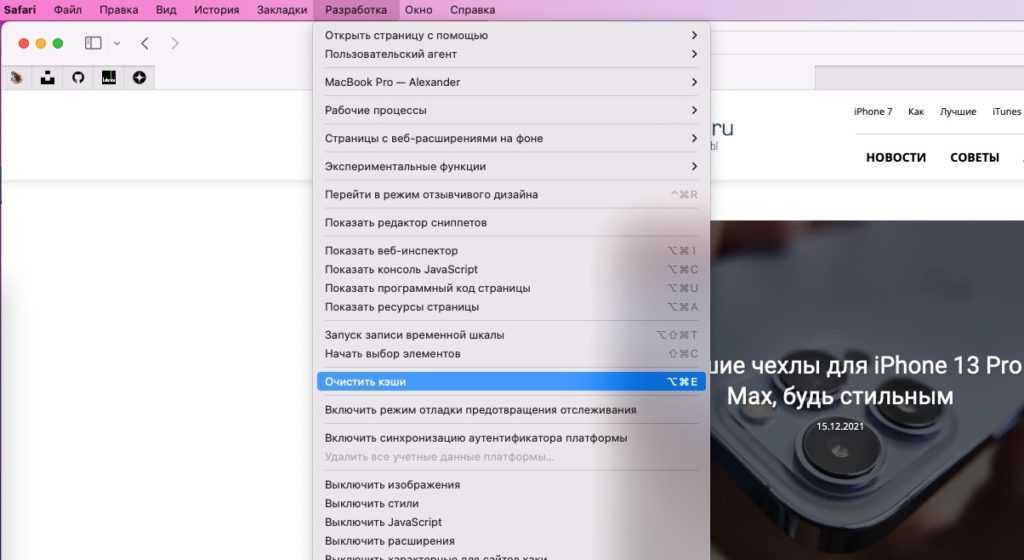Switch to the bar chart pinned tab
This screenshot has height=560, width=1024.
coord(108,77)
